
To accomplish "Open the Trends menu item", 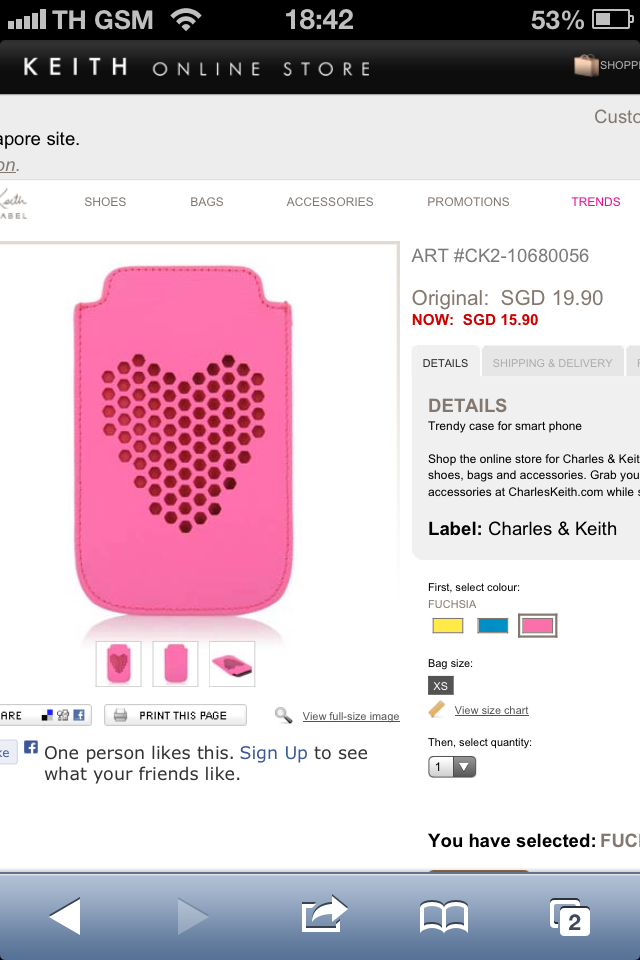I will coord(596,202).
